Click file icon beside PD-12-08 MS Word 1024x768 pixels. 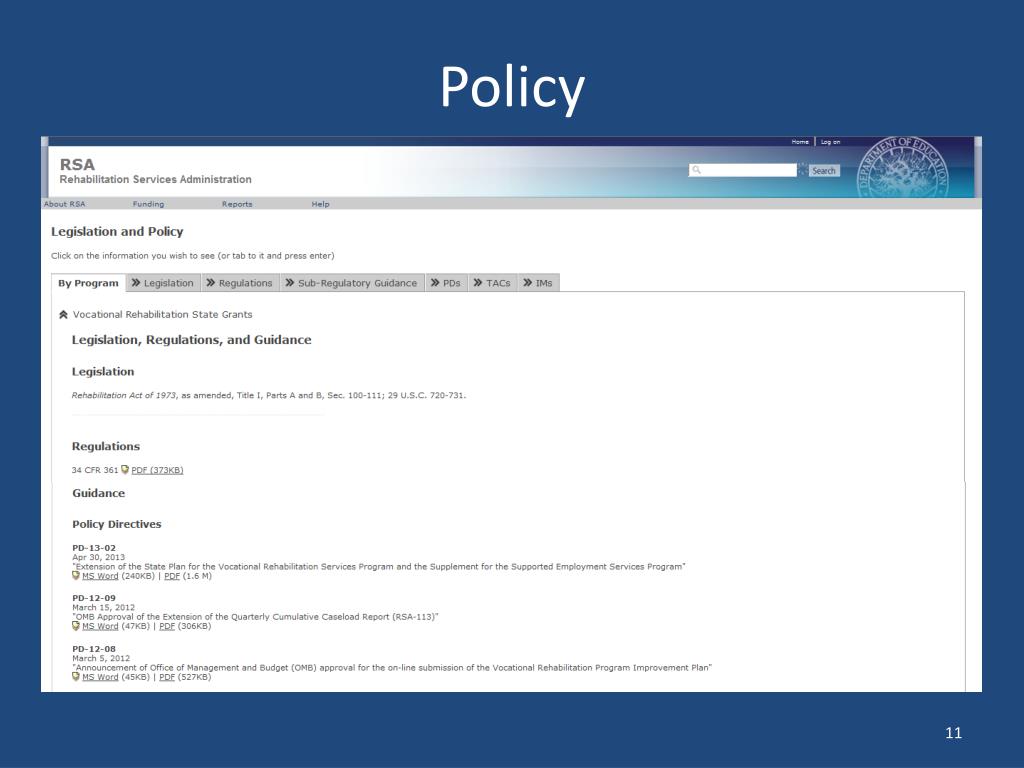point(76,677)
